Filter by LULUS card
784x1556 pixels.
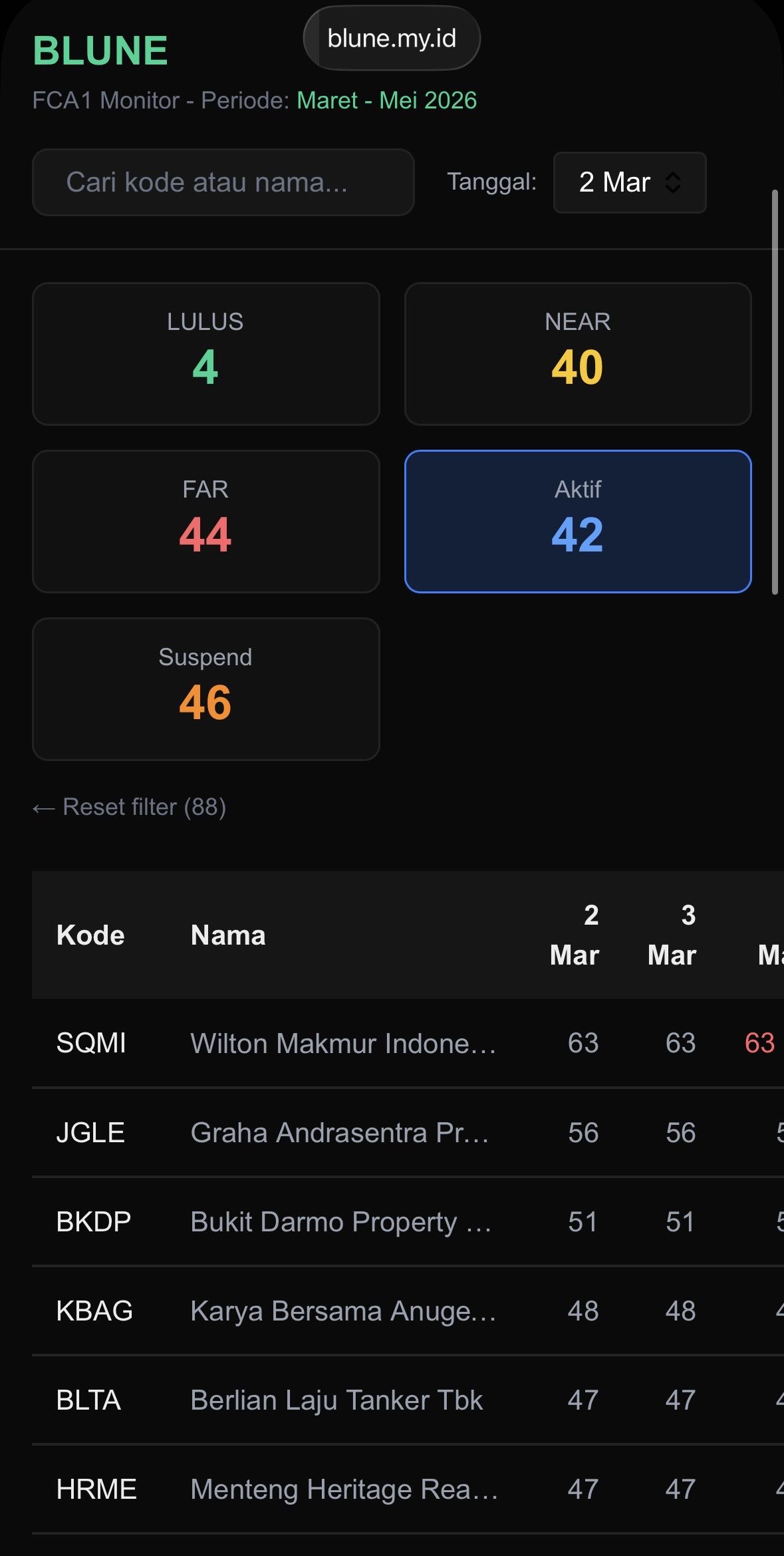coord(205,354)
